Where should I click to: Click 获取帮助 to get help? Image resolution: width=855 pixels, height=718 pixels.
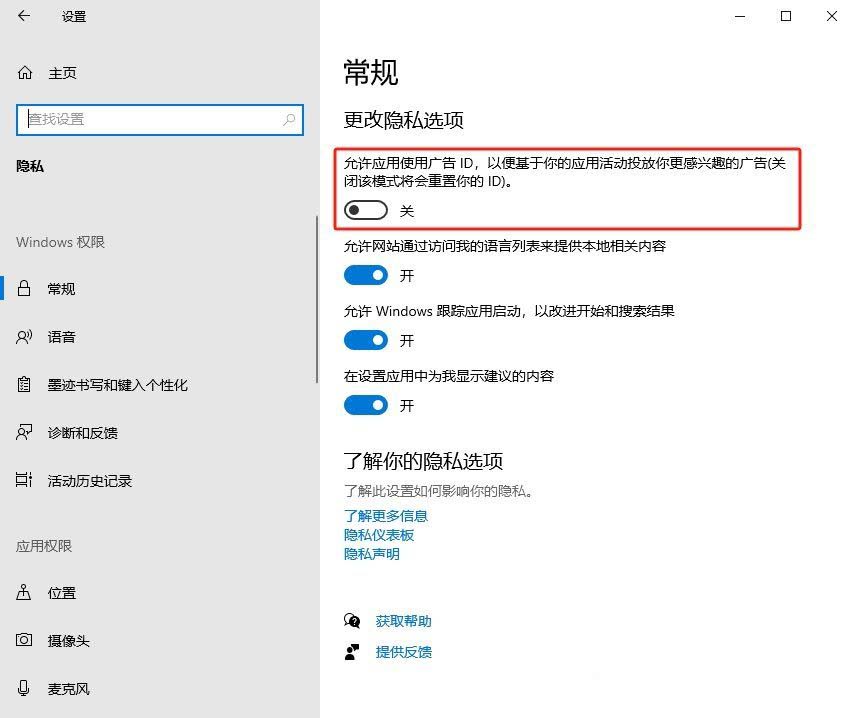pyautogui.click(x=404, y=620)
